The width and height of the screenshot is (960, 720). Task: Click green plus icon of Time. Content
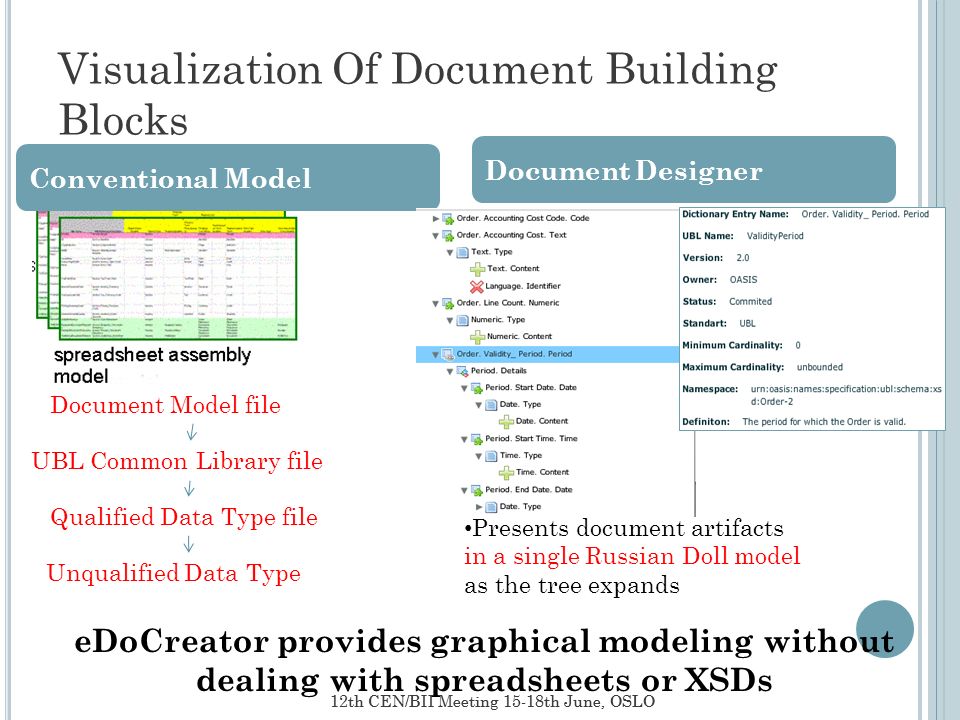pyautogui.click(x=506, y=473)
